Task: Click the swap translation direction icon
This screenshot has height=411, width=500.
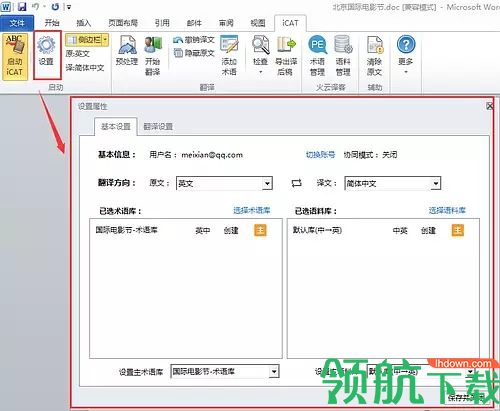Action: click(x=296, y=183)
